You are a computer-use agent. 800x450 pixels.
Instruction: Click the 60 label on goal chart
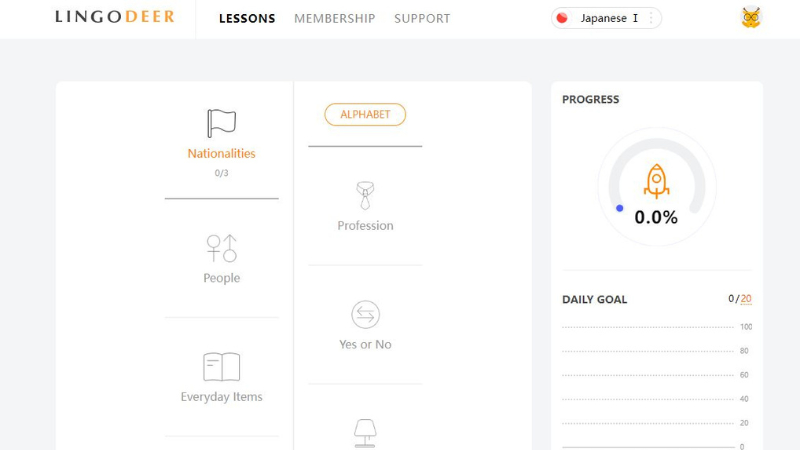click(744, 375)
